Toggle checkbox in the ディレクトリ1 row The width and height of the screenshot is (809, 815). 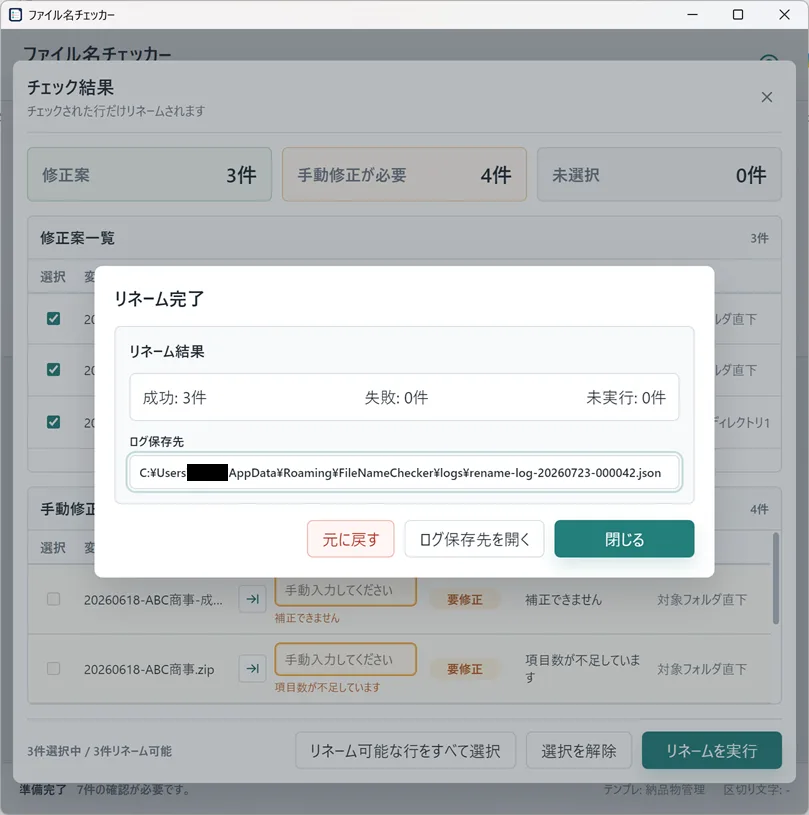(53, 422)
